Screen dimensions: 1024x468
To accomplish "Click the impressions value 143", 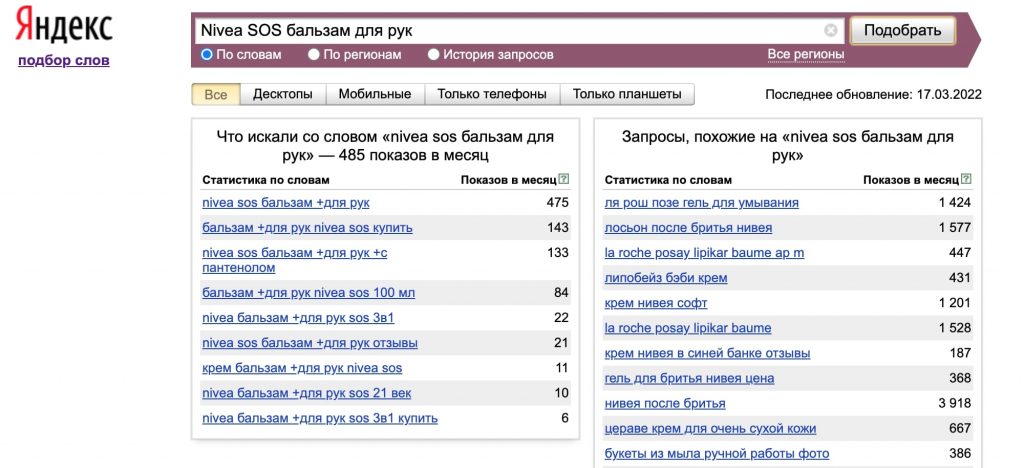I will point(558,228).
